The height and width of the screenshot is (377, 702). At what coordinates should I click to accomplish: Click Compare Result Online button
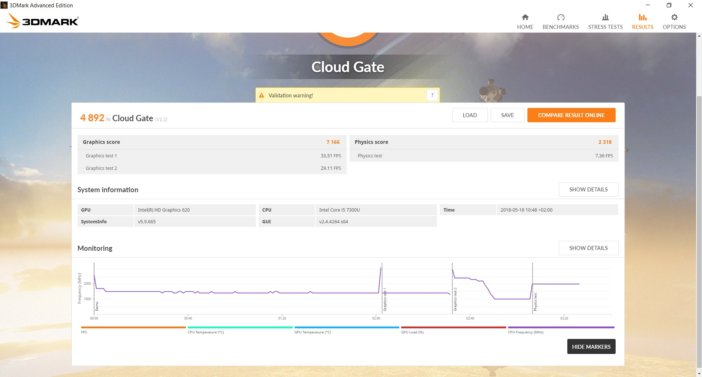pyautogui.click(x=571, y=115)
